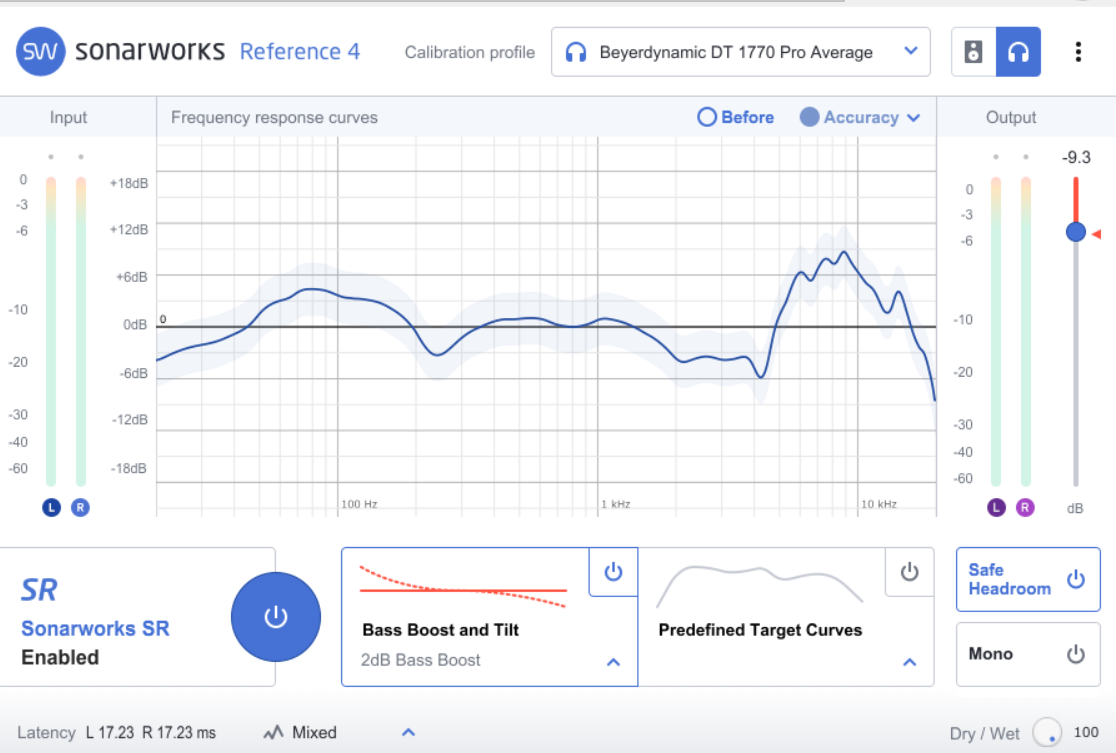Select the Accuracy curve radio option
This screenshot has height=753, width=1116.
(x=849, y=117)
